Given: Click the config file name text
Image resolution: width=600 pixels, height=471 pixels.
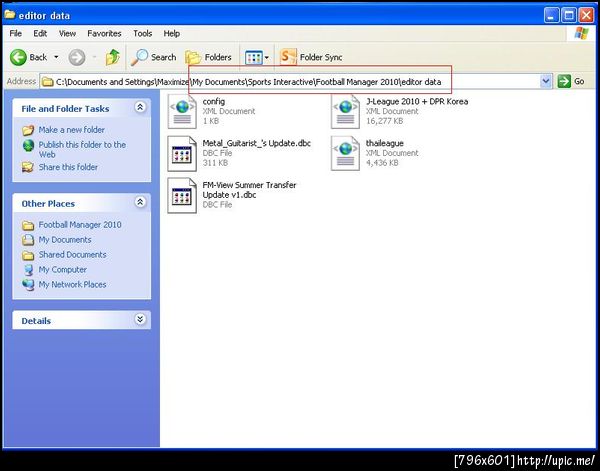Looking at the screenshot, I should coord(214,101).
